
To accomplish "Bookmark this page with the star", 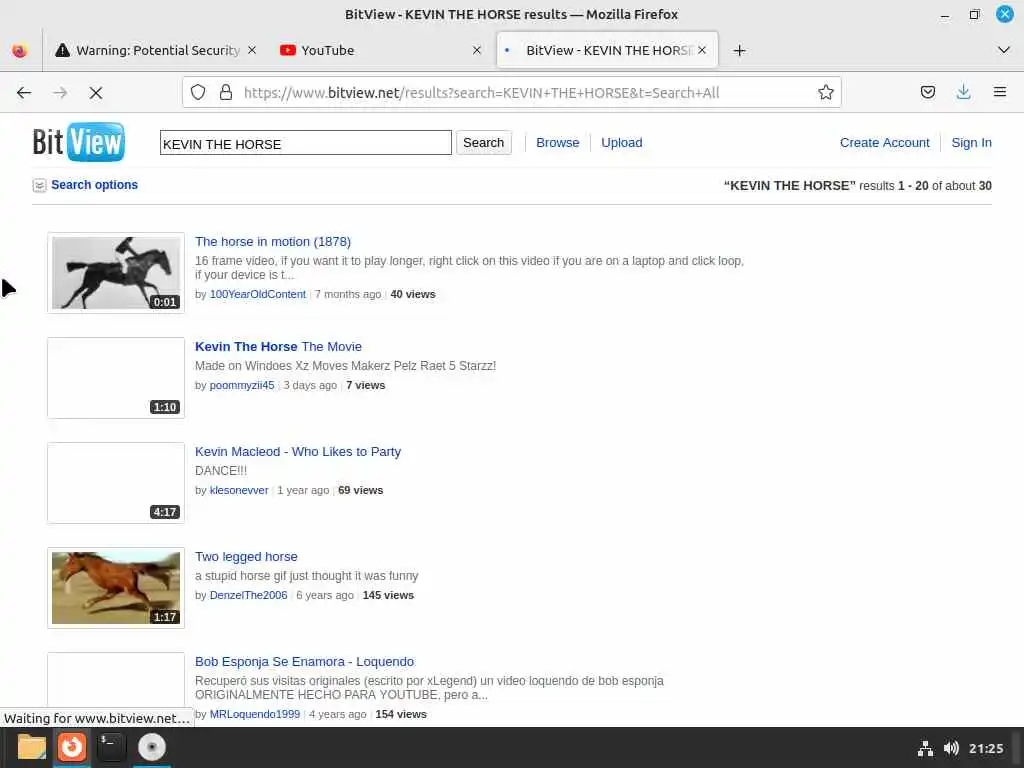I will pyautogui.click(x=825, y=93).
